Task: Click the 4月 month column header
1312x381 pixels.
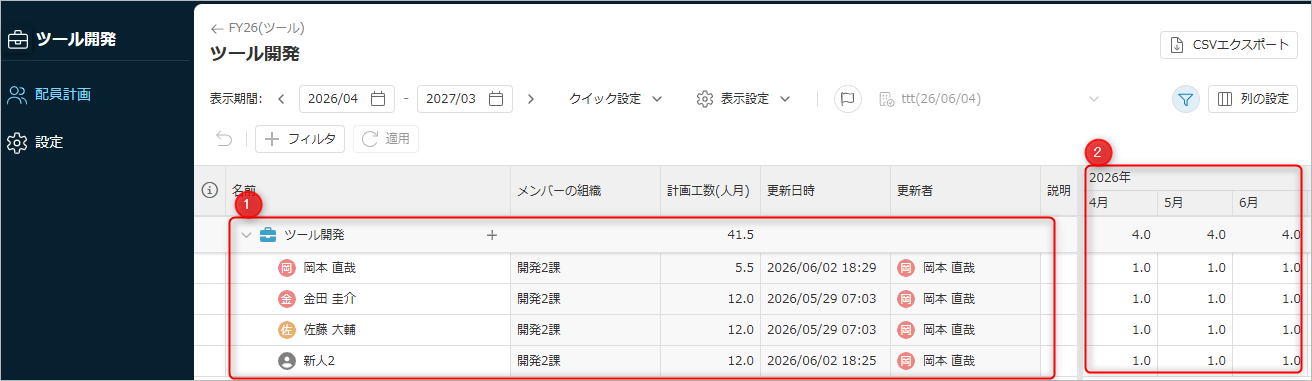Action: [1119, 202]
